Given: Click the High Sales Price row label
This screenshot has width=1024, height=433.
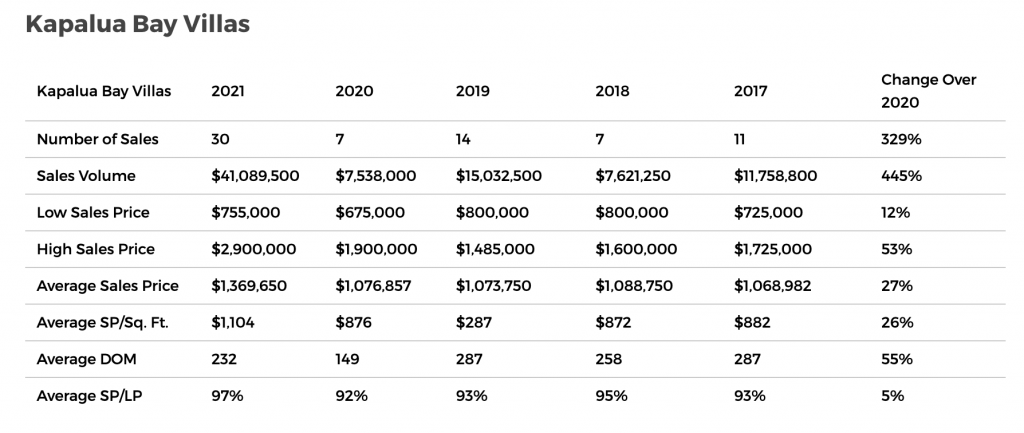Looking at the screenshot, I should pos(95,249).
